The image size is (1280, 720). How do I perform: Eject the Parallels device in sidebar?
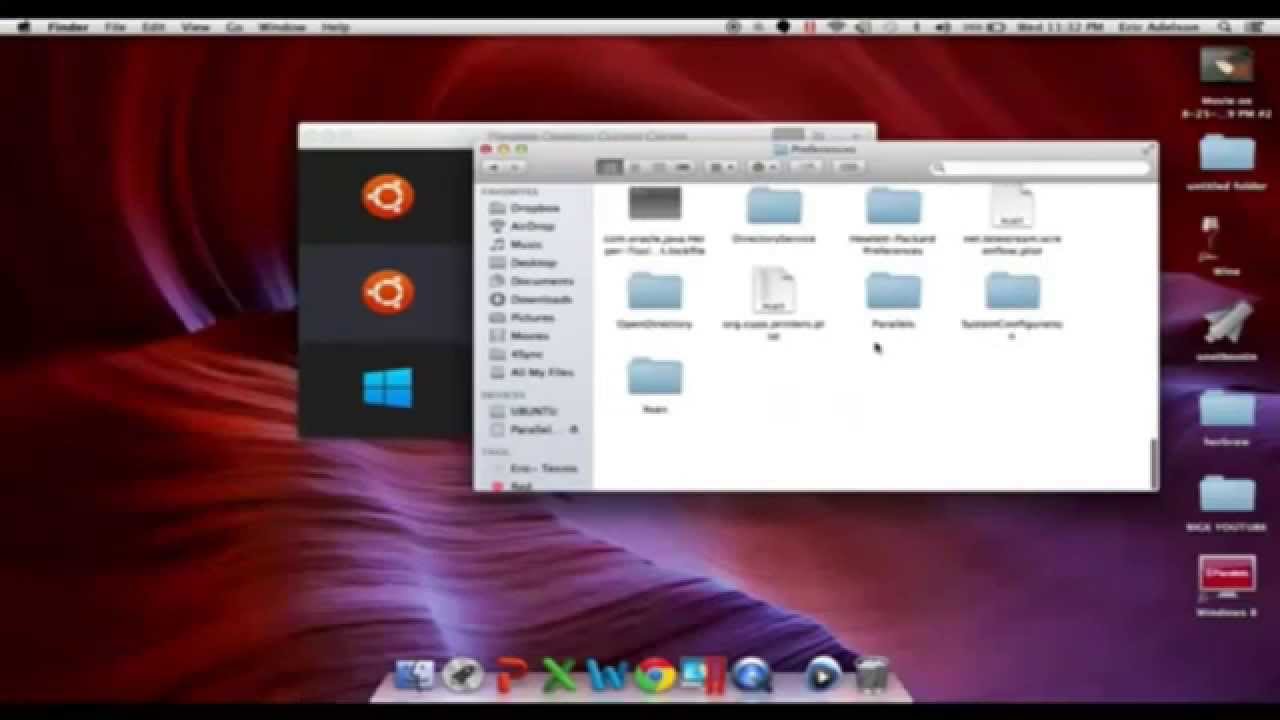tap(574, 429)
